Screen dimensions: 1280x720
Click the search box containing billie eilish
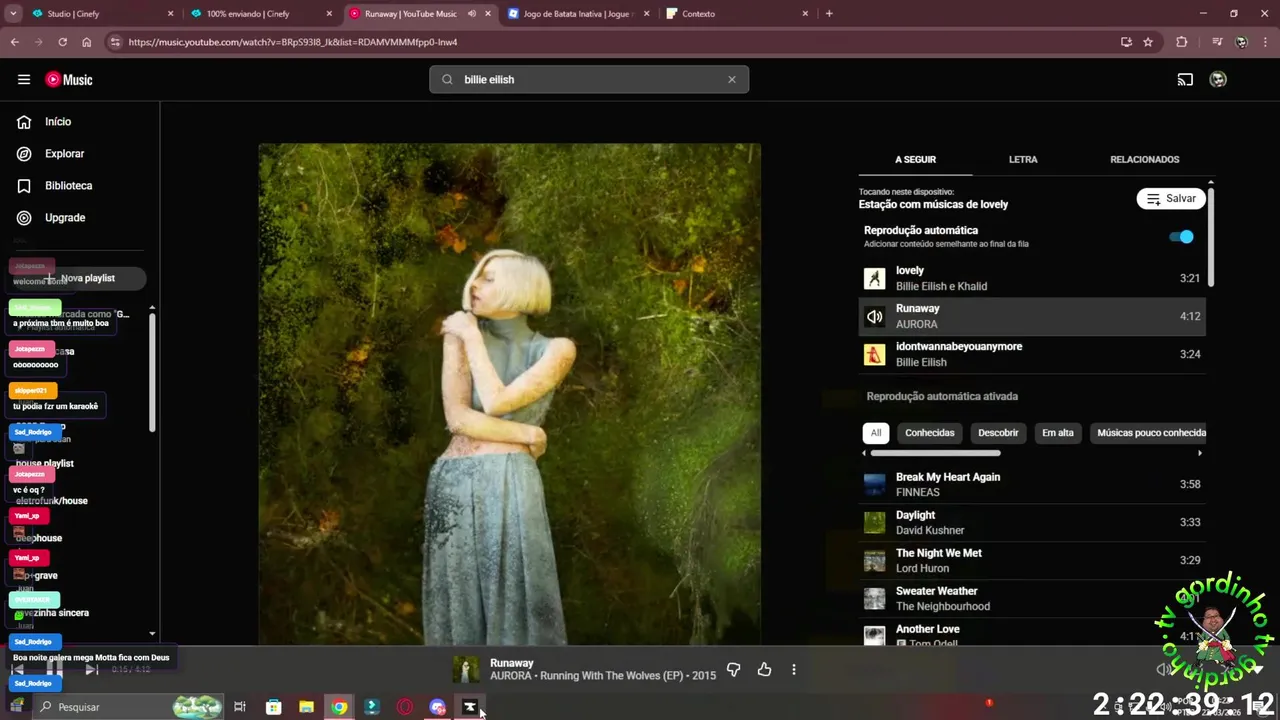coord(589,80)
